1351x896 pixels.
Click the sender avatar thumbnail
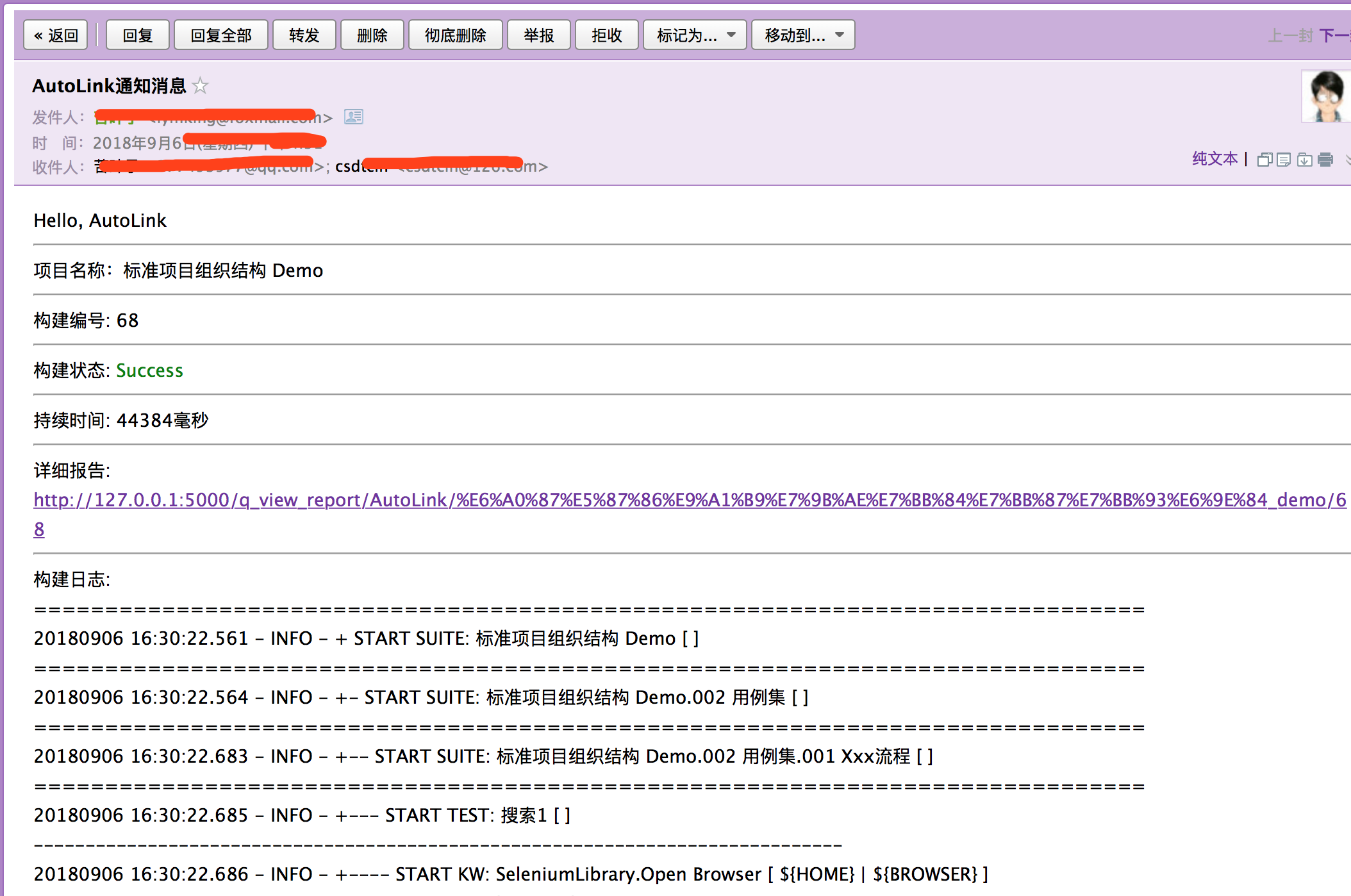click(x=1326, y=96)
